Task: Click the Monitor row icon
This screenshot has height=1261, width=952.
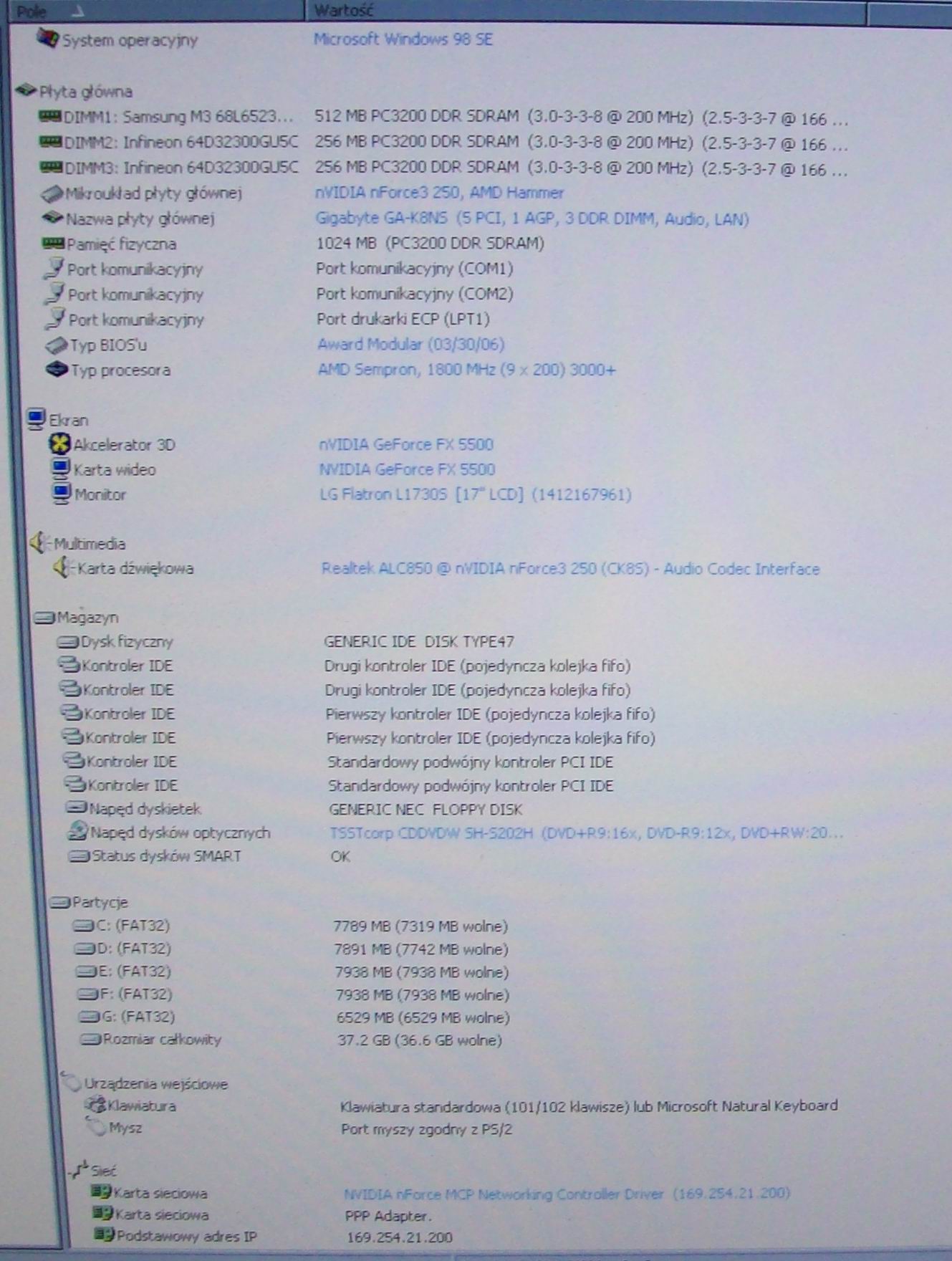Action: (62, 494)
